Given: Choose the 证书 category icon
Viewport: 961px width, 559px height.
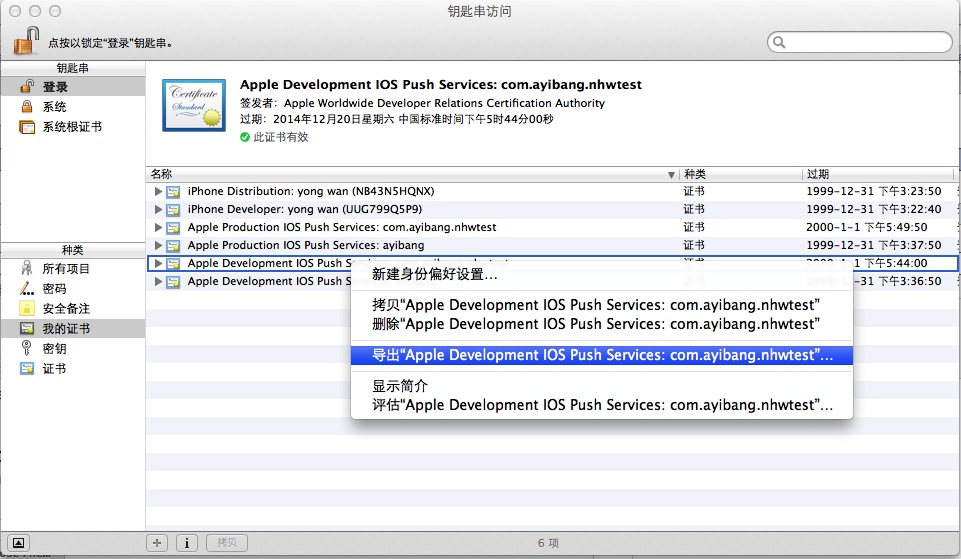Looking at the screenshot, I should (x=27, y=368).
